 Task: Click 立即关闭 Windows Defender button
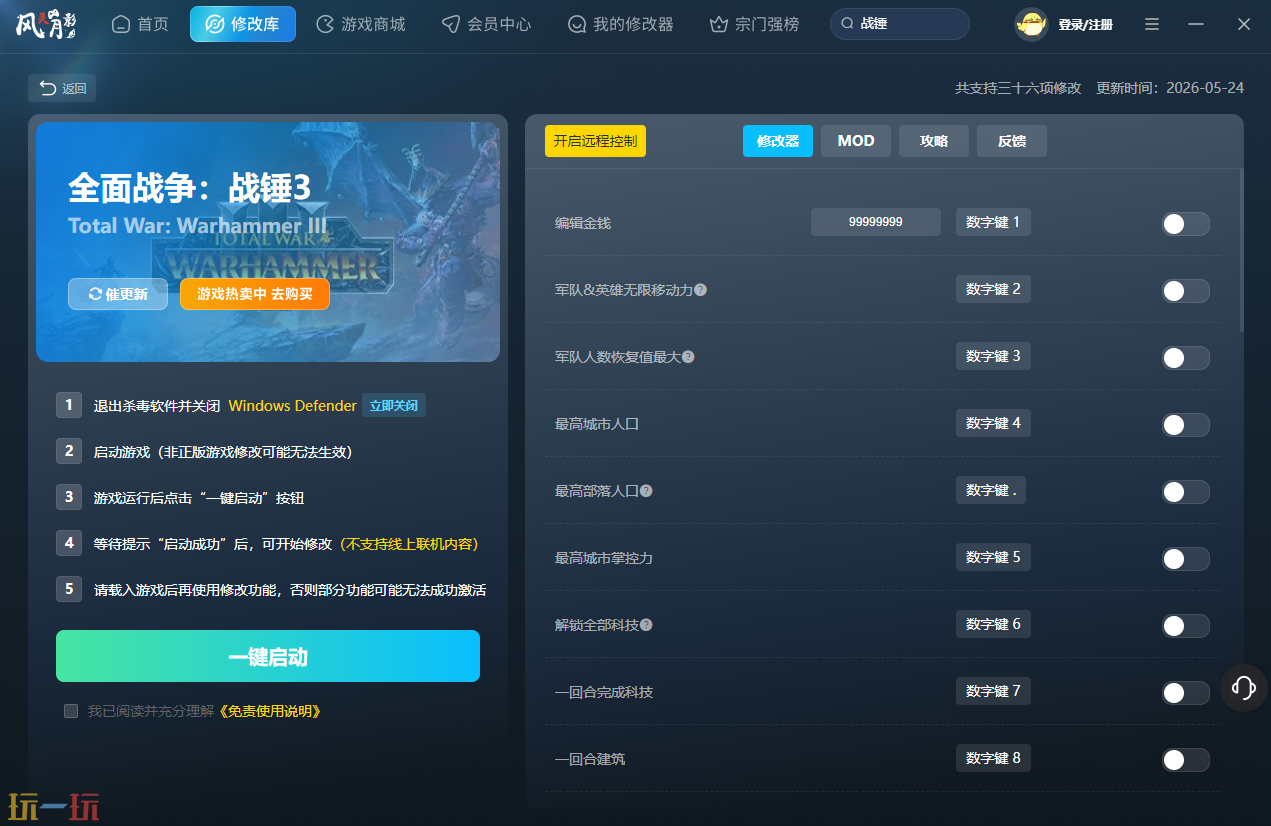tap(394, 405)
